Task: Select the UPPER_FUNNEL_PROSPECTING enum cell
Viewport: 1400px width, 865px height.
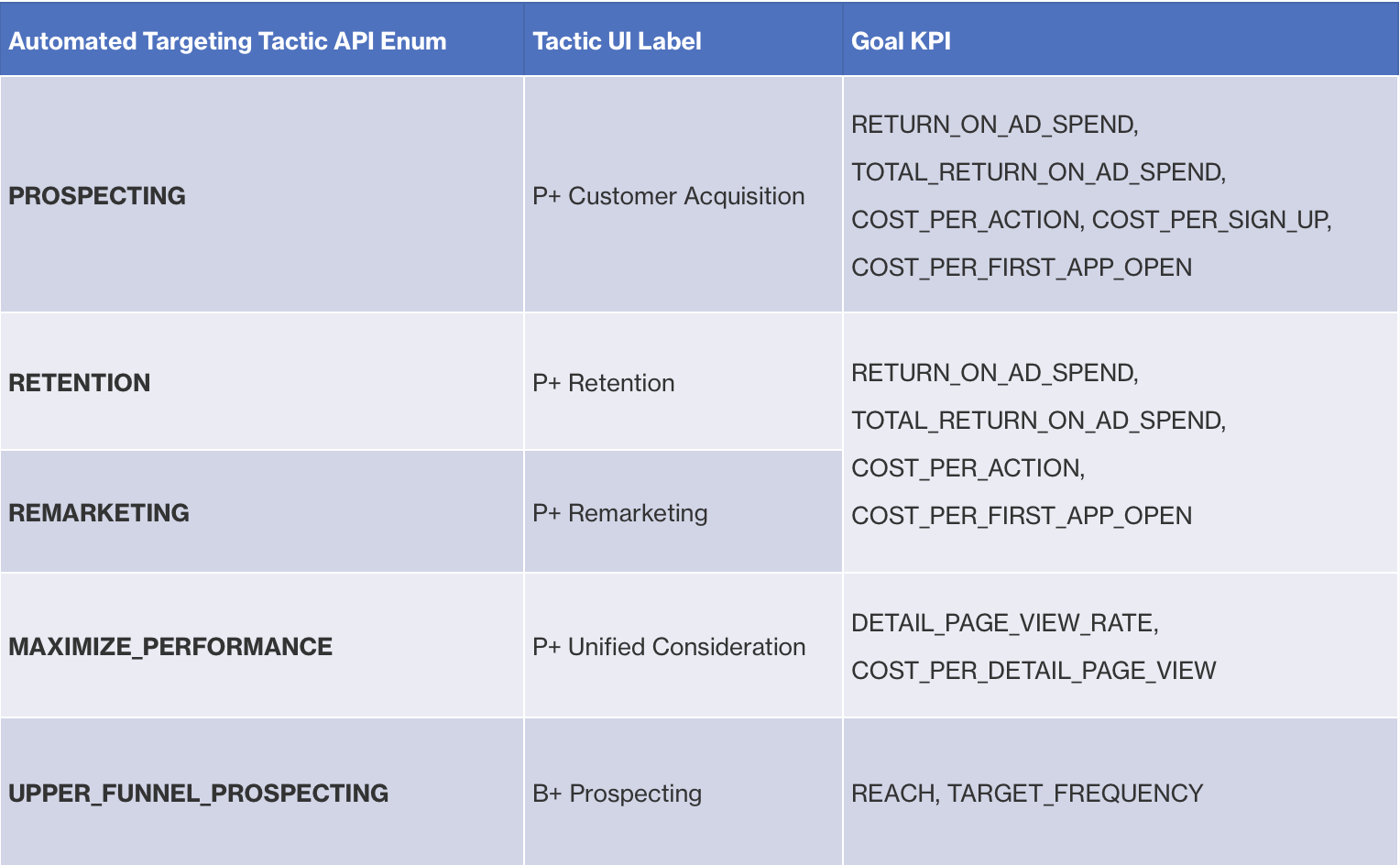Action: (x=199, y=794)
